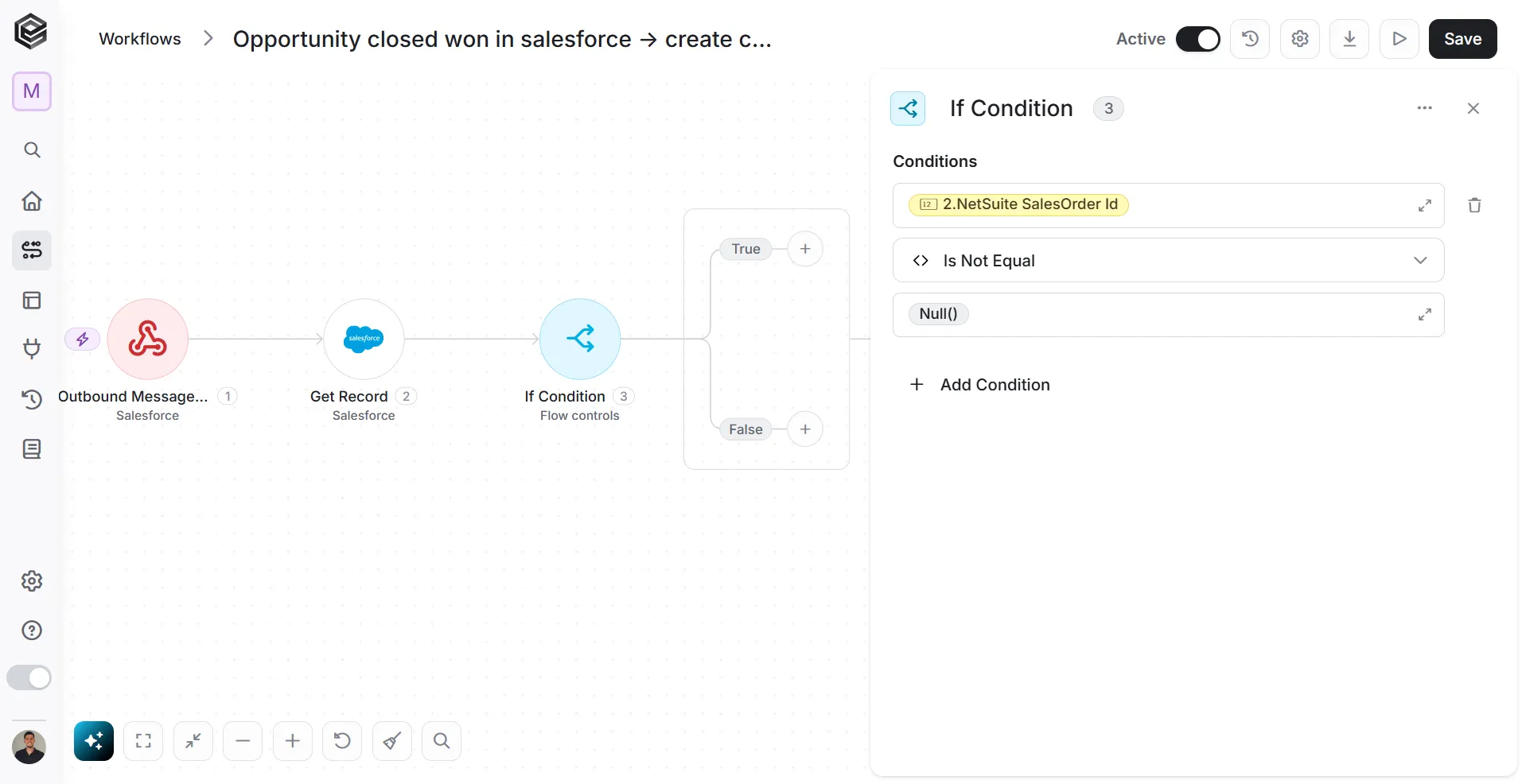Open the Is Not Equal operator dropdown
Viewport: 1522px width, 784px height.
point(1168,260)
